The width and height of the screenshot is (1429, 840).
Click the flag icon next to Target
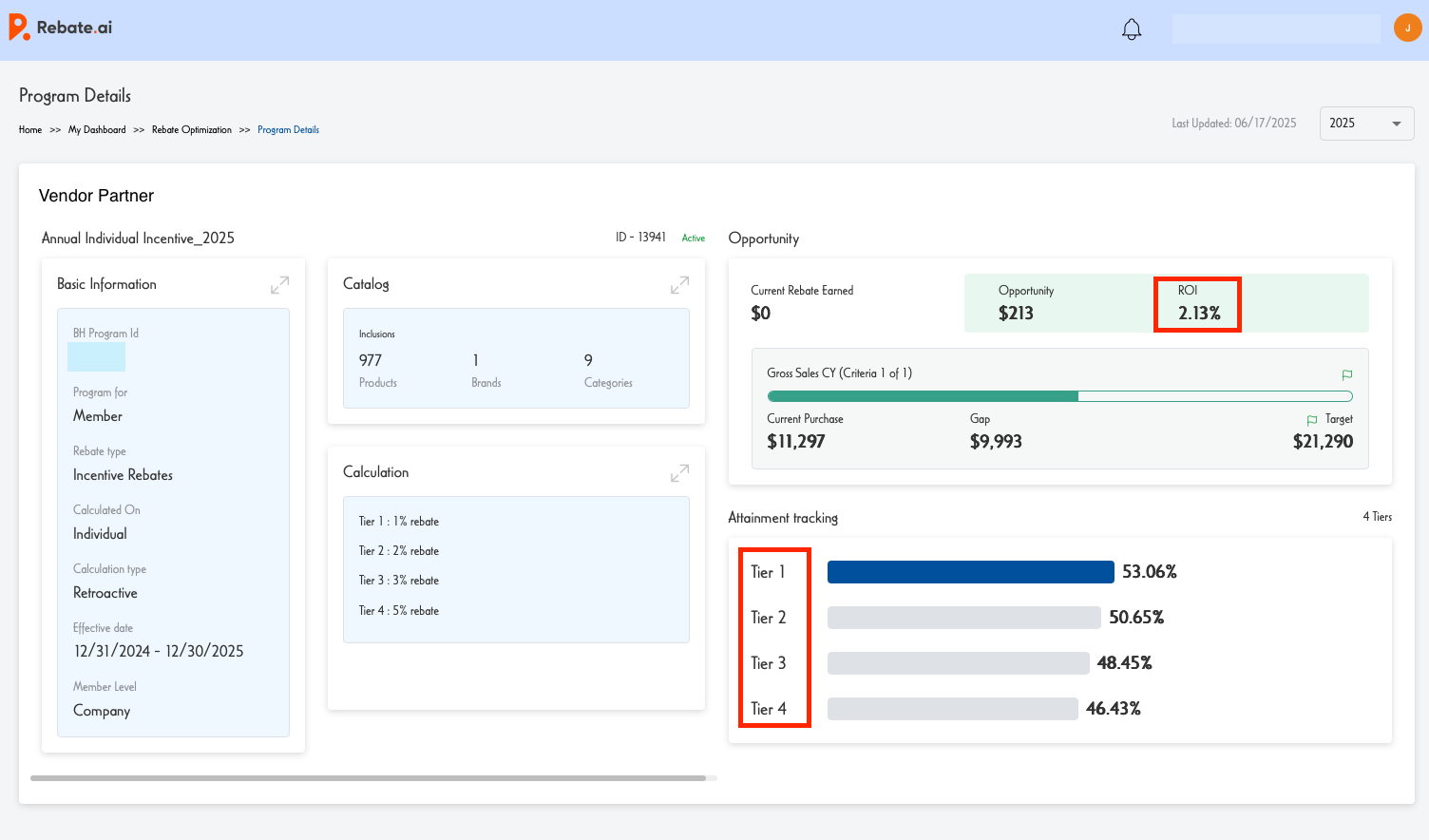[1311, 420]
